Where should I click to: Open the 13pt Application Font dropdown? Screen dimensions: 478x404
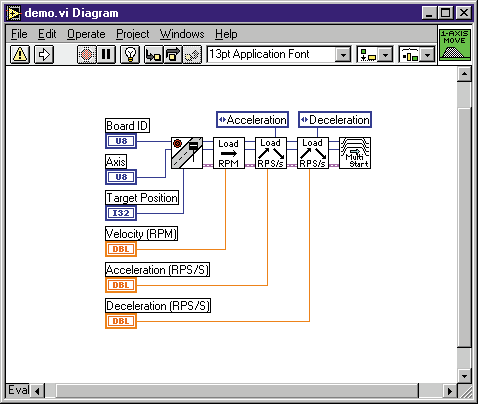click(x=279, y=54)
